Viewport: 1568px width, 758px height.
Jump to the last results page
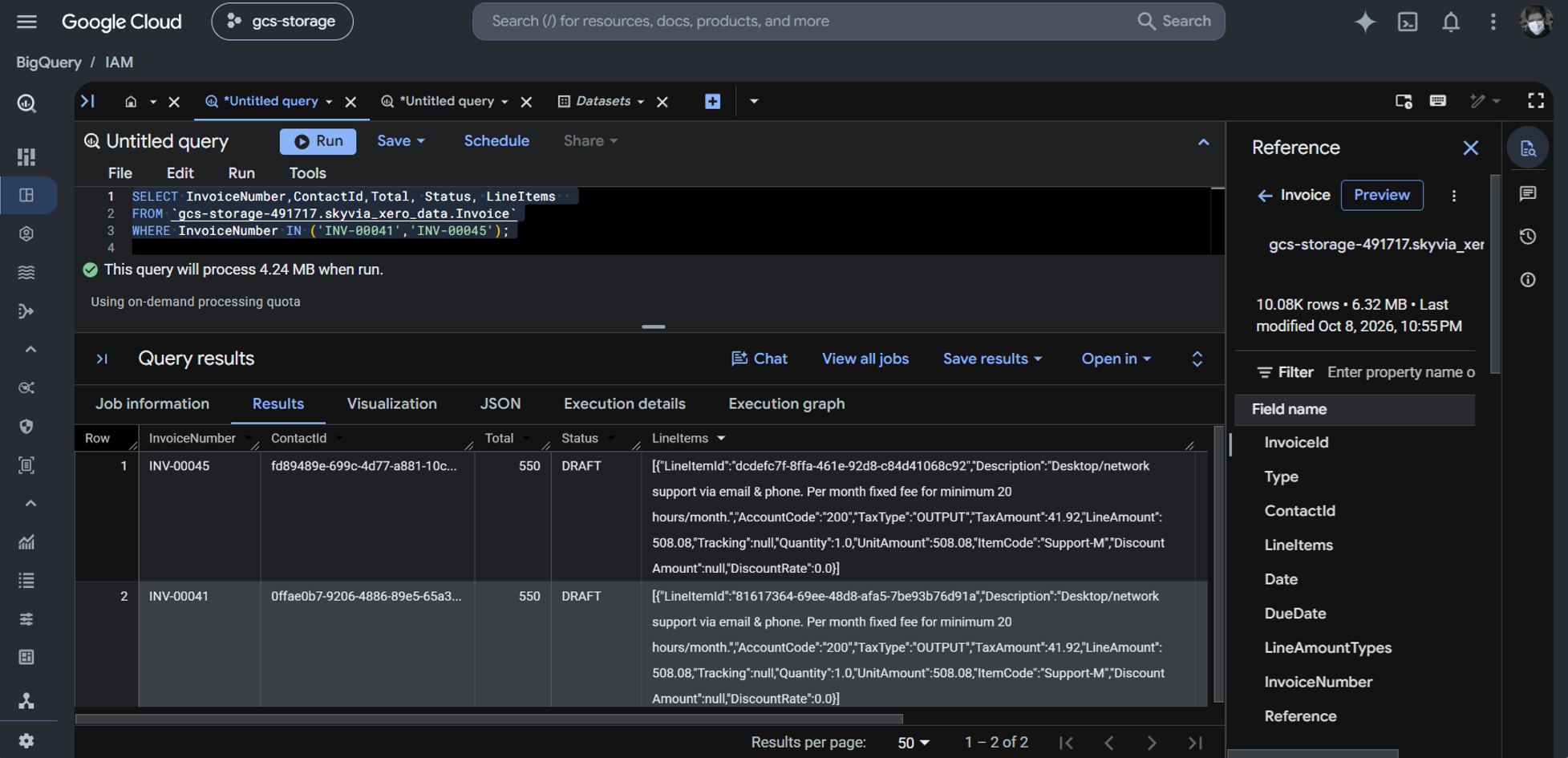[1195, 743]
